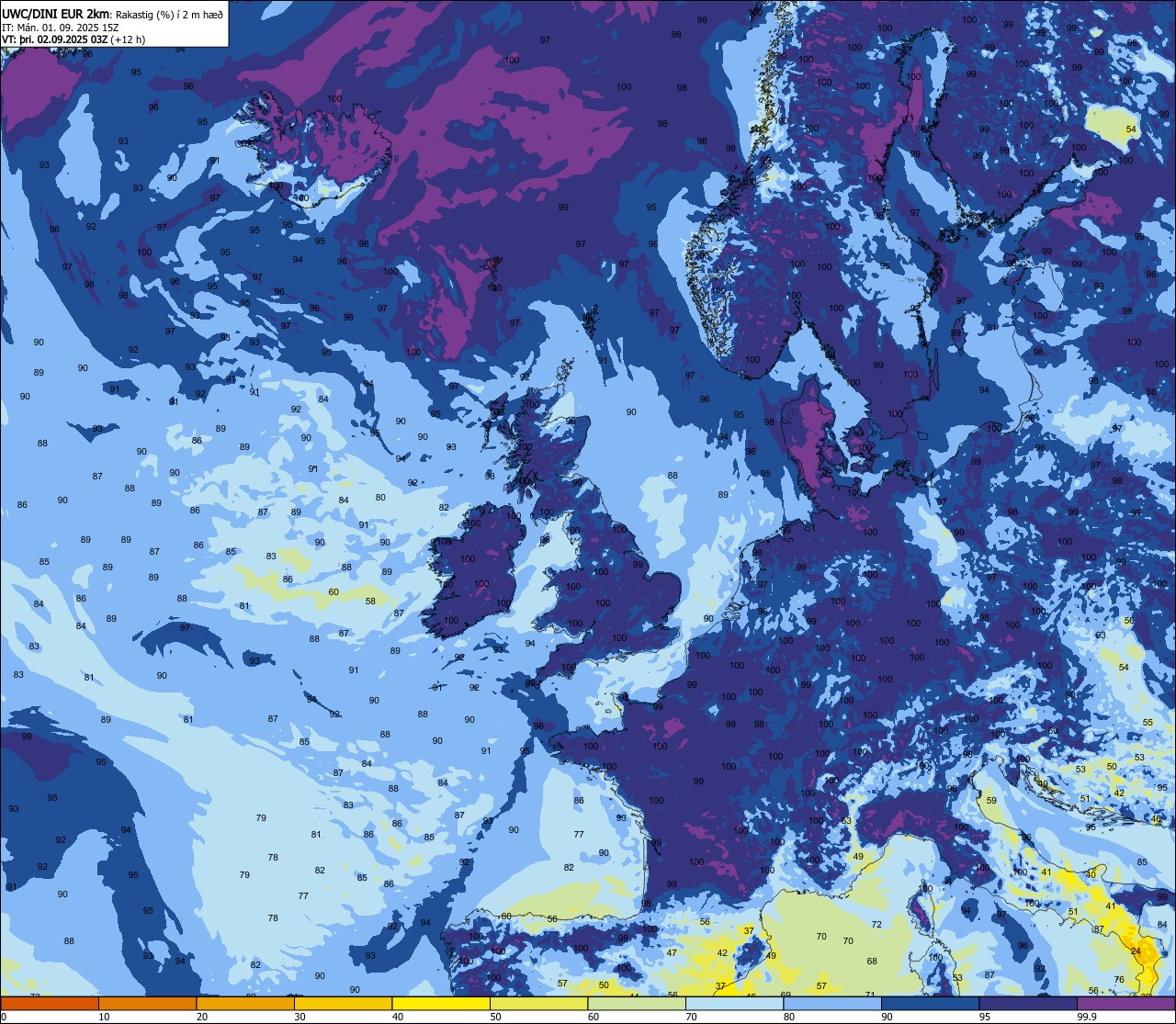Viewport: 1176px width, 1024px height.
Task: Click the pale green 60–70 legend swatch
Action: [x=637, y=1003]
